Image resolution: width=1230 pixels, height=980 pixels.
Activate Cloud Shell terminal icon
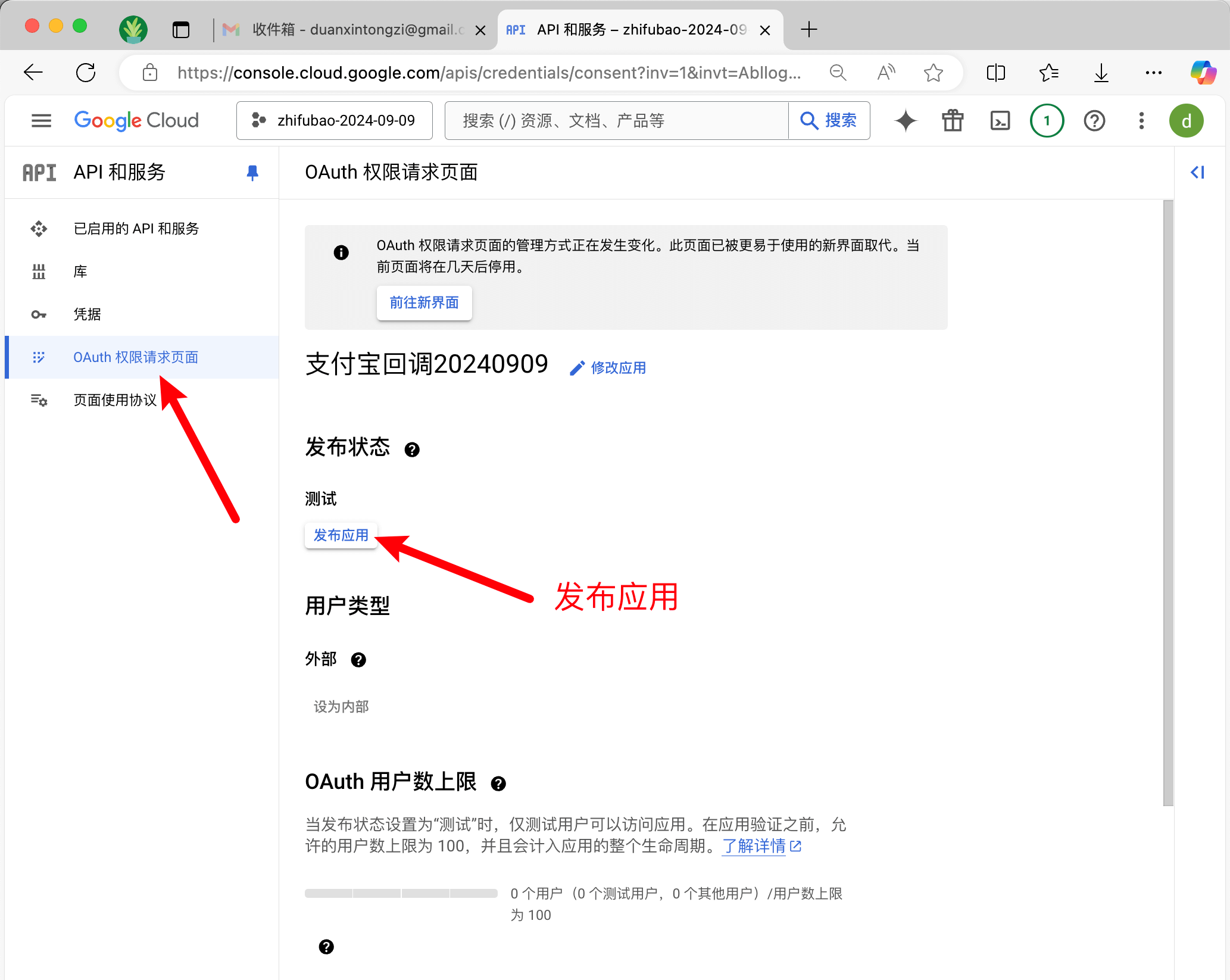click(x=1000, y=121)
